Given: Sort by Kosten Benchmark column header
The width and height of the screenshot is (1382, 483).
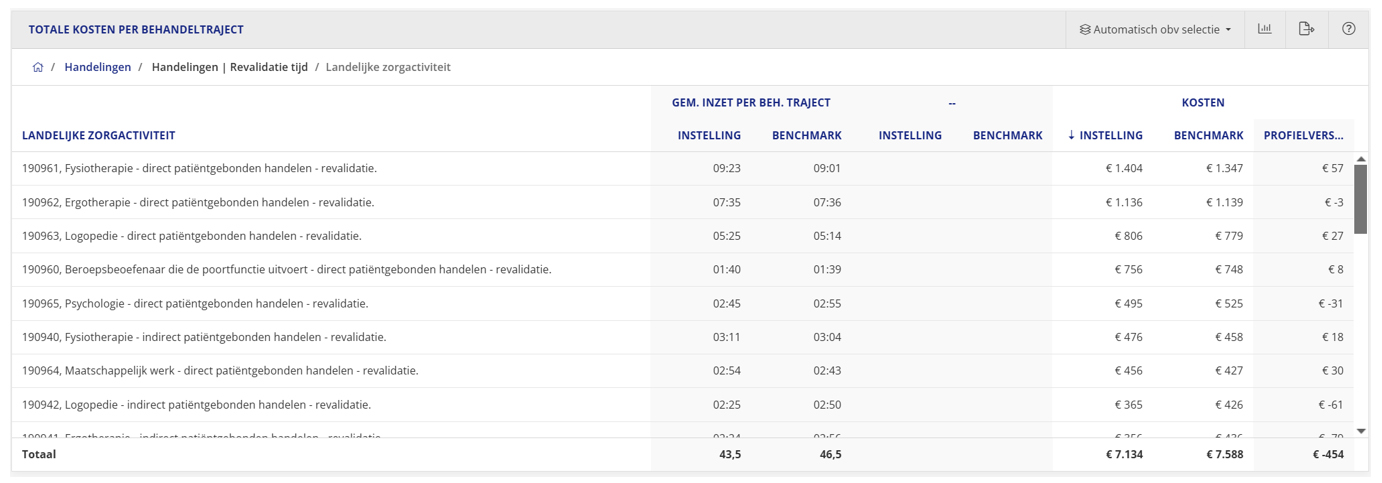Looking at the screenshot, I should point(1209,135).
